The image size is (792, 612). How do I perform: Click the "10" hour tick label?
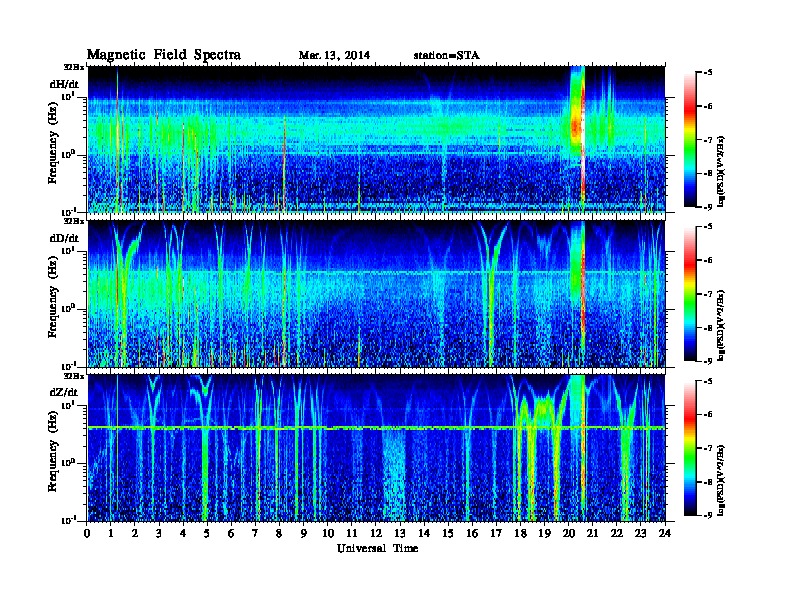pos(328,534)
